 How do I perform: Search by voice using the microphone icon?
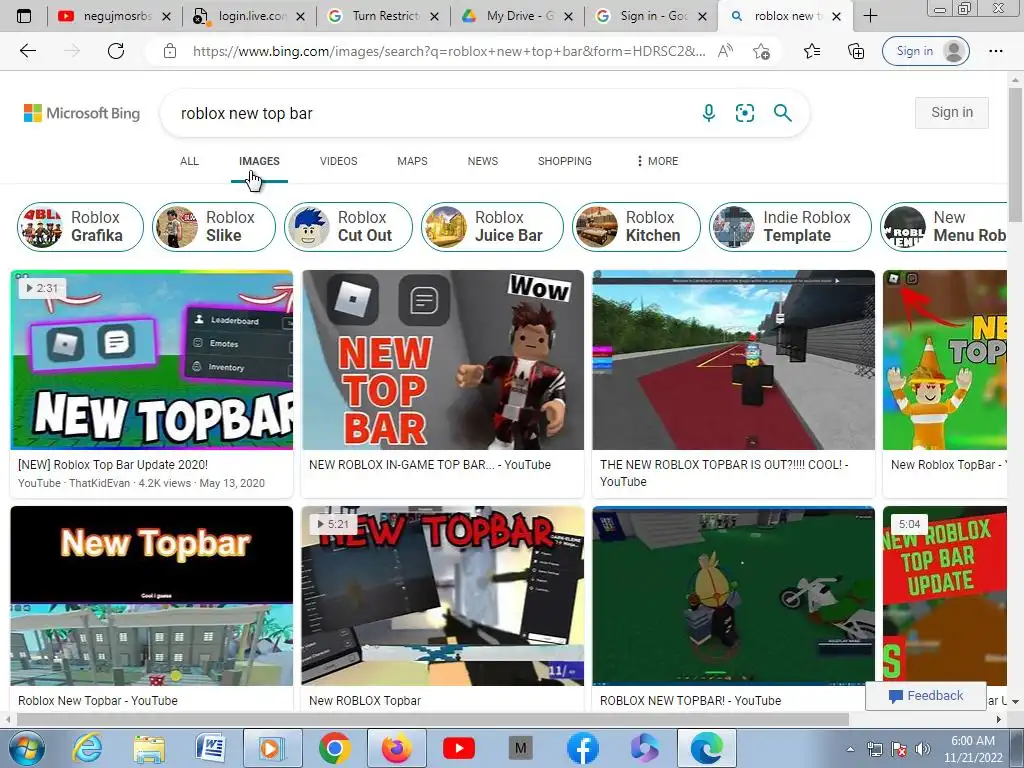[709, 113]
